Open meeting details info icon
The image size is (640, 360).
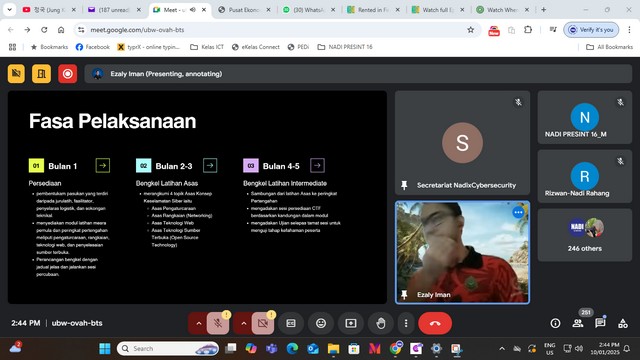555,323
